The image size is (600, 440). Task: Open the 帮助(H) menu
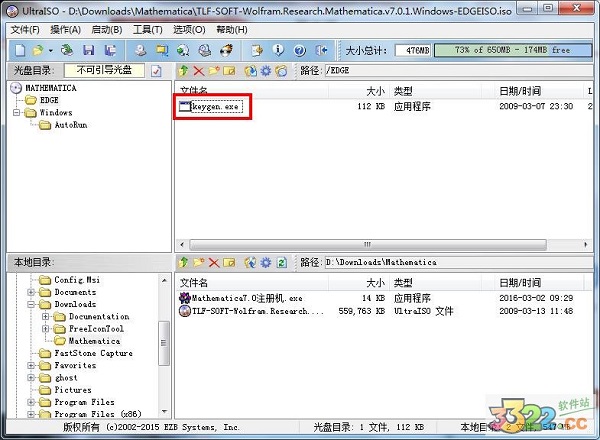[x=232, y=29]
